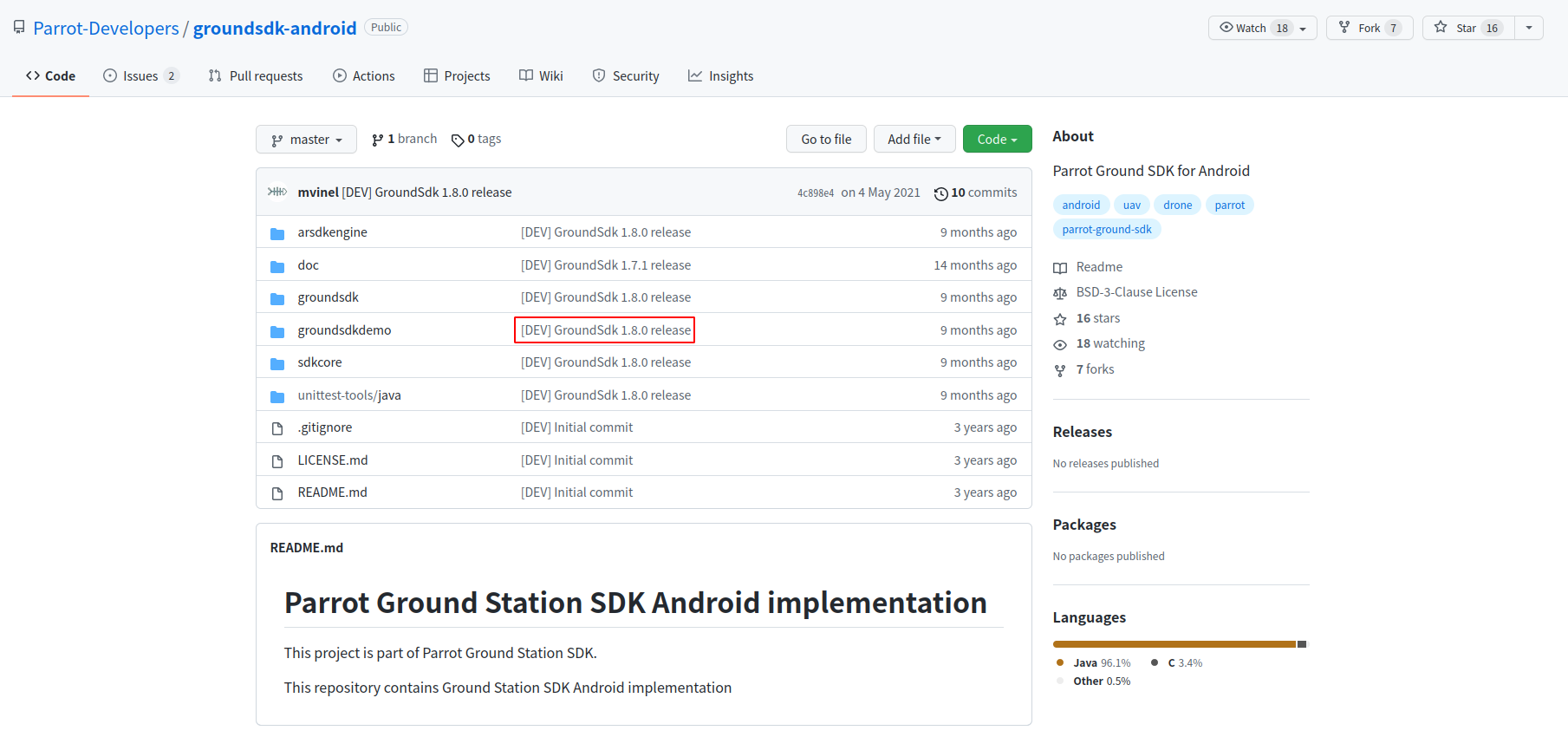Open the Wiki tab
This screenshot has height=737, width=1568.
point(541,76)
